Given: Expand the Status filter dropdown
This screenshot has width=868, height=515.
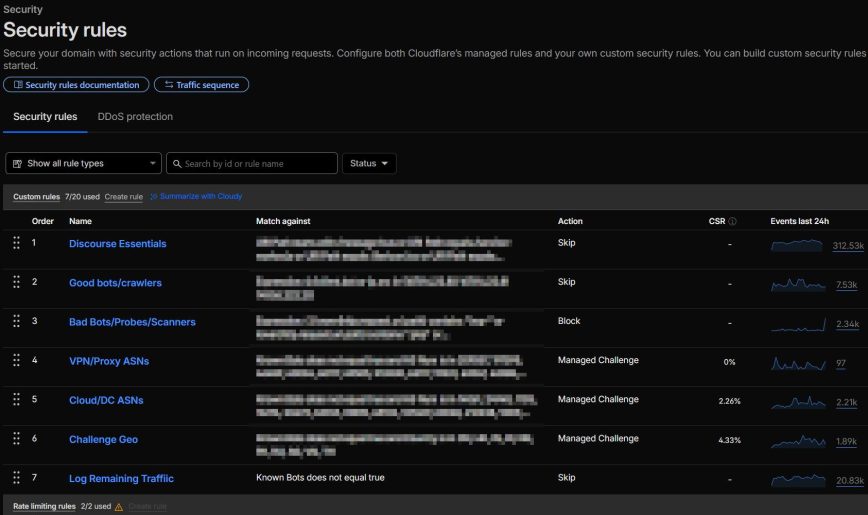Looking at the screenshot, I should pyautogui.click(x=369, y=163).
